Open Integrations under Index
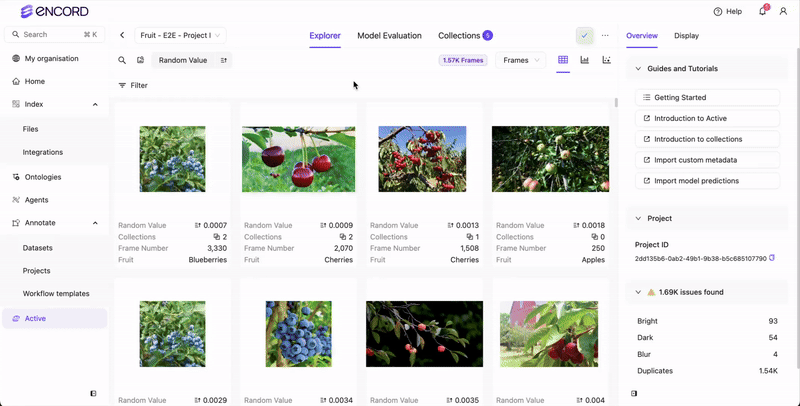The height and width of the screenshot is (406, 800). pos(43,152)
